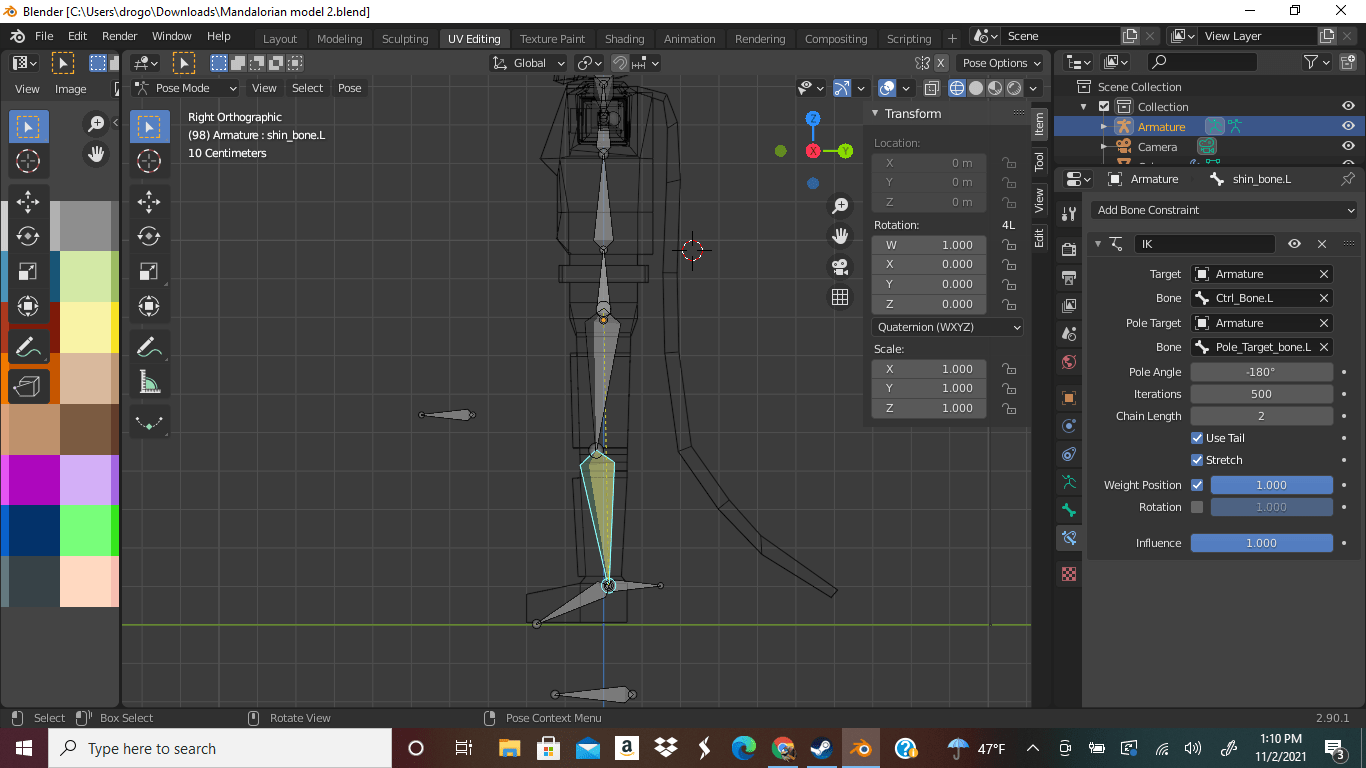Viewport: 1366px width, 768px height.
Task: Open the Pose menu in the viewport header
Action: [350, 88]
